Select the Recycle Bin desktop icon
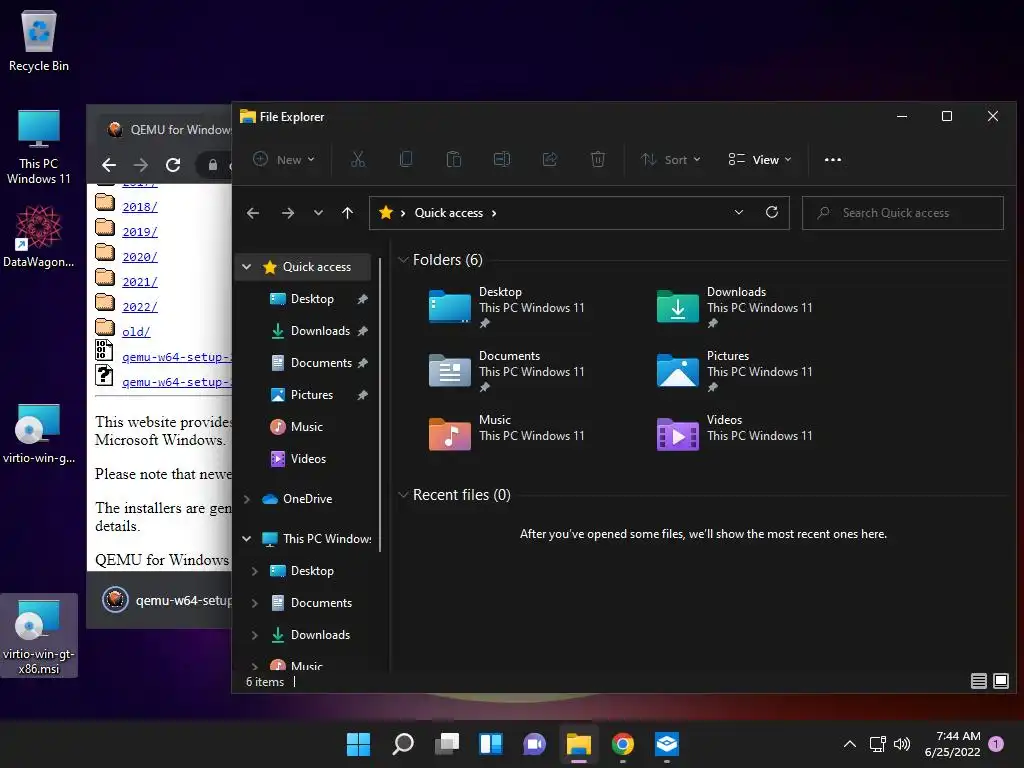1024x768 pixels. [x=39, y=41]
